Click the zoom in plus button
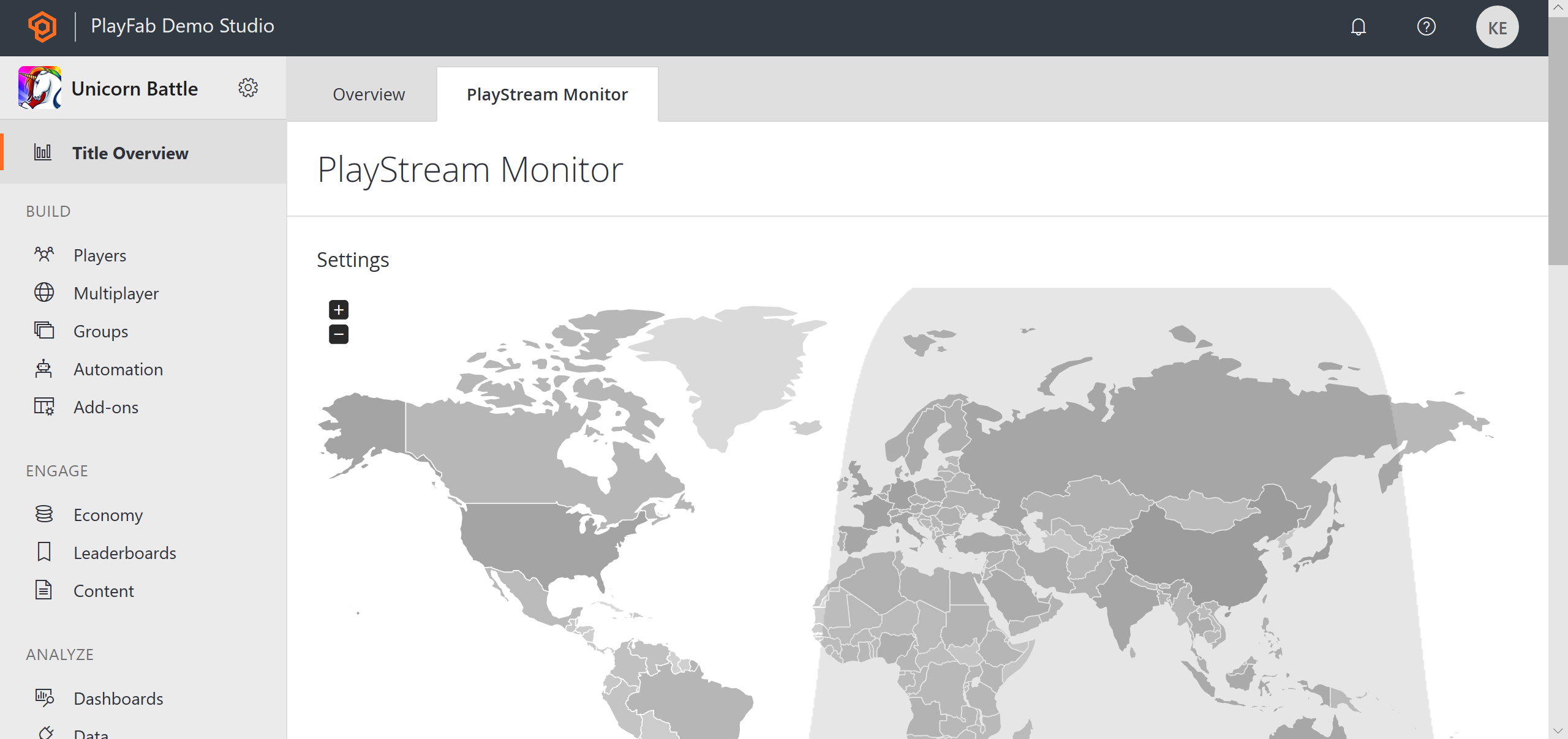The width and height of the screenshot is (1568, 739). point(339,309)
